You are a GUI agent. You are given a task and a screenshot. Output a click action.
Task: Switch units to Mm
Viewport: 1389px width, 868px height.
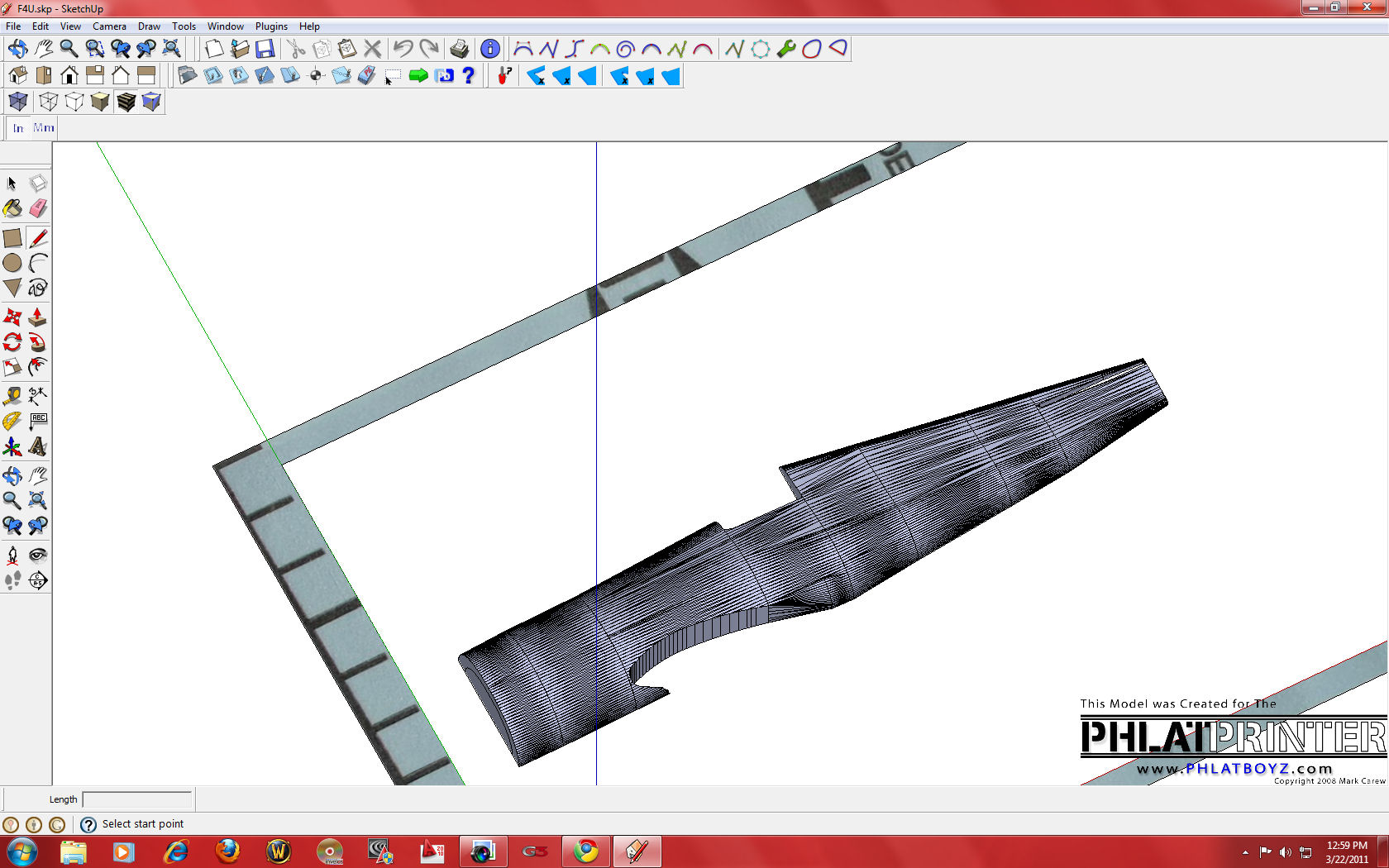point(44,128)
